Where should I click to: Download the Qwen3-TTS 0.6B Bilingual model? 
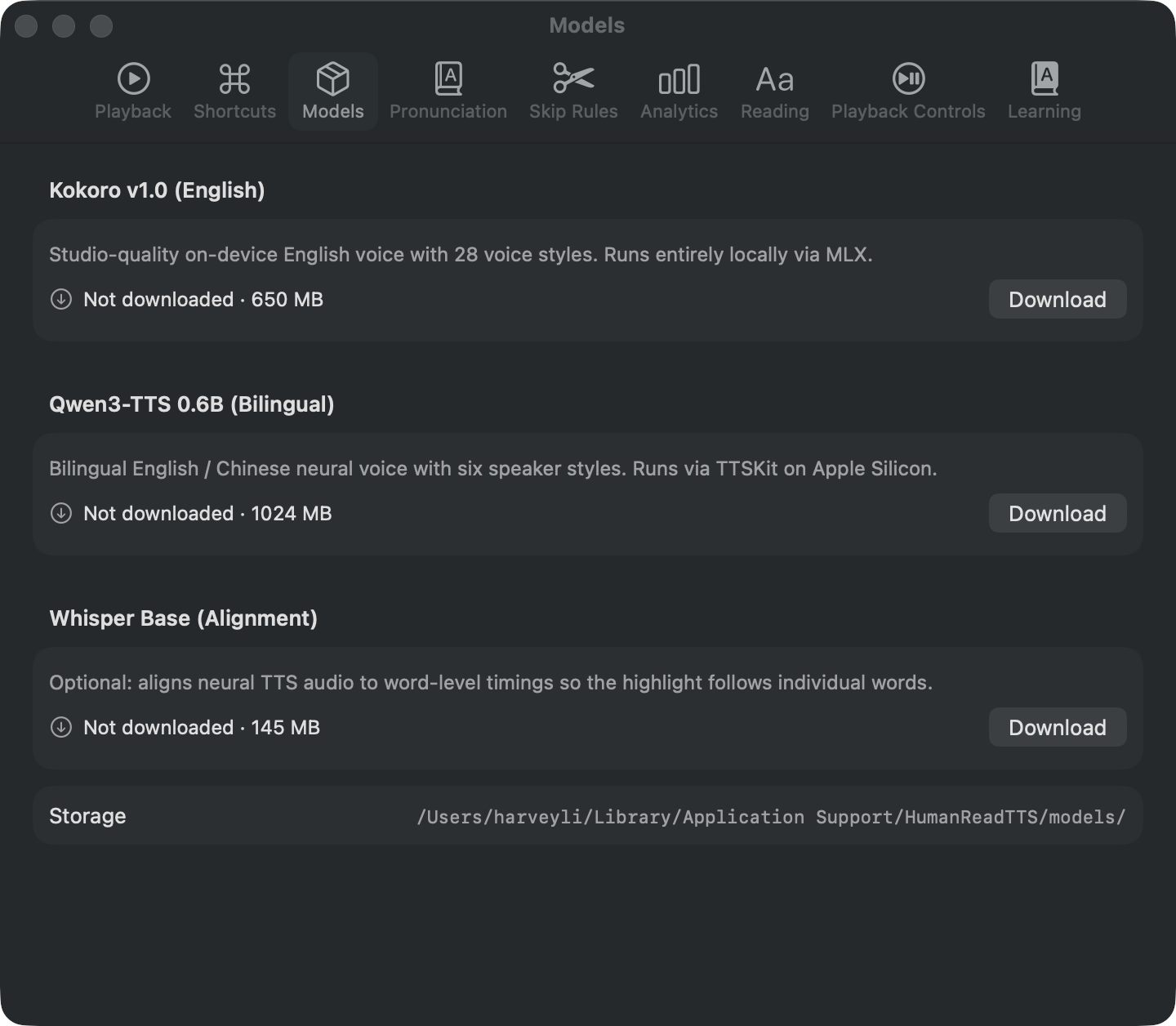tap(1058, 513)
